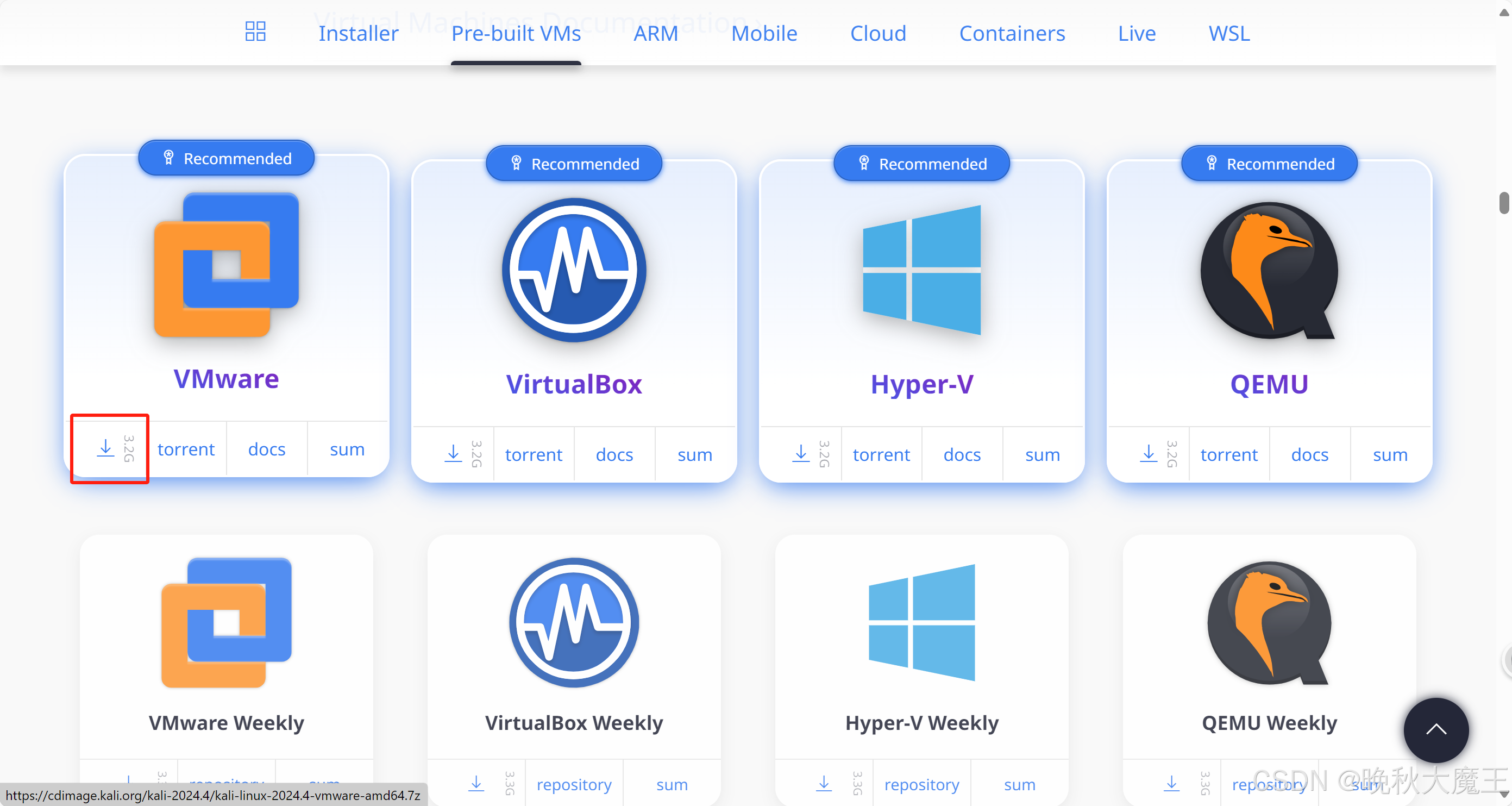Click the VMware download arrow icon

105,448
